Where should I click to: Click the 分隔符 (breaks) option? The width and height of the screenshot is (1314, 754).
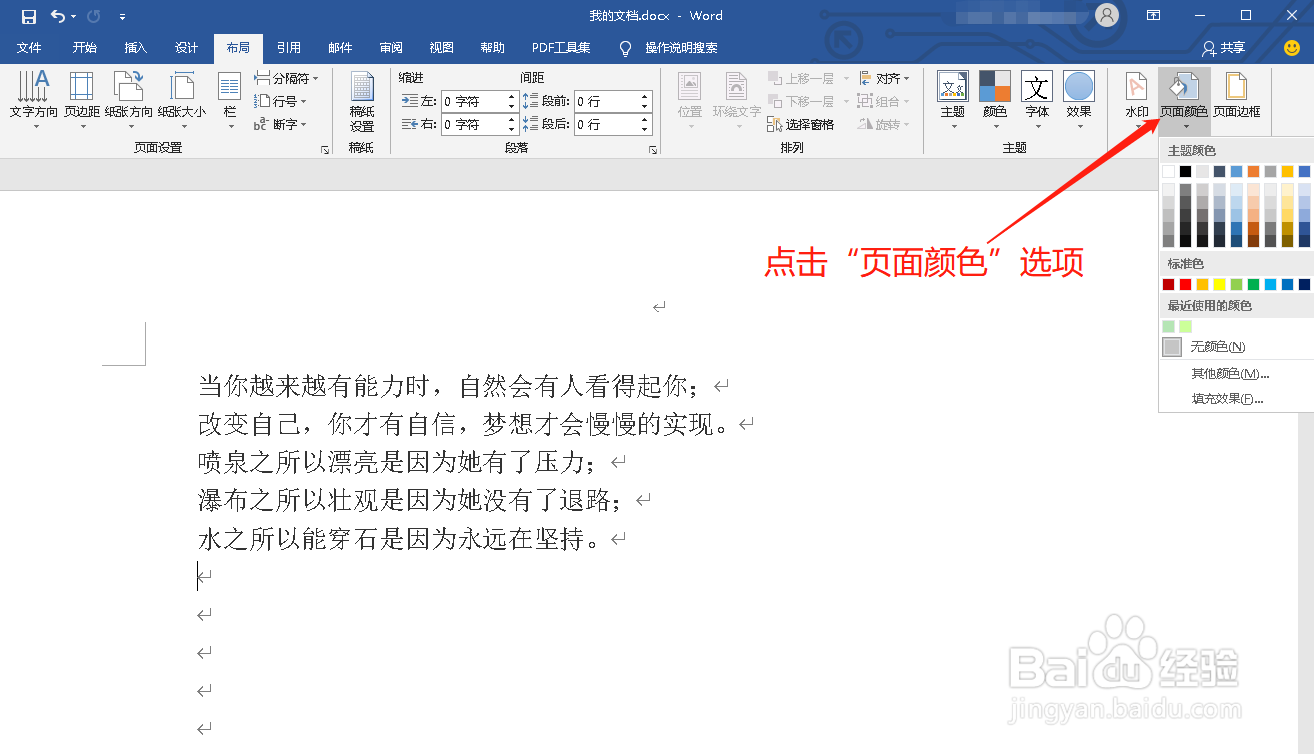(x=288, y=77)
